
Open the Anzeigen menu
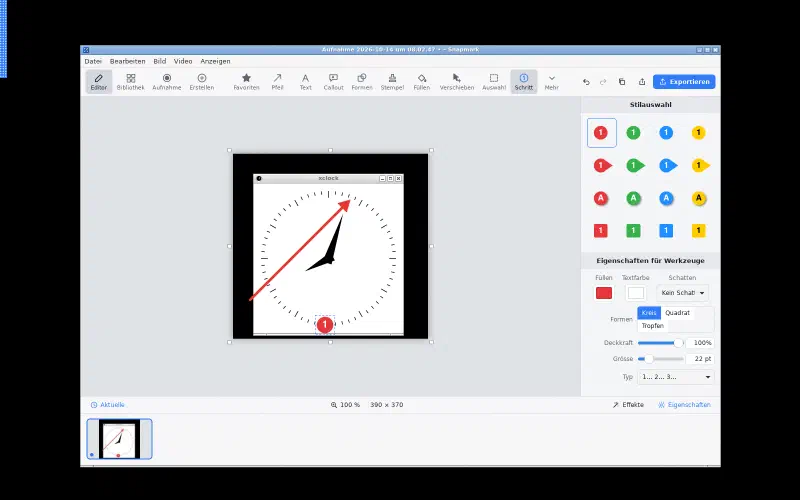click(x=215, y=61)
